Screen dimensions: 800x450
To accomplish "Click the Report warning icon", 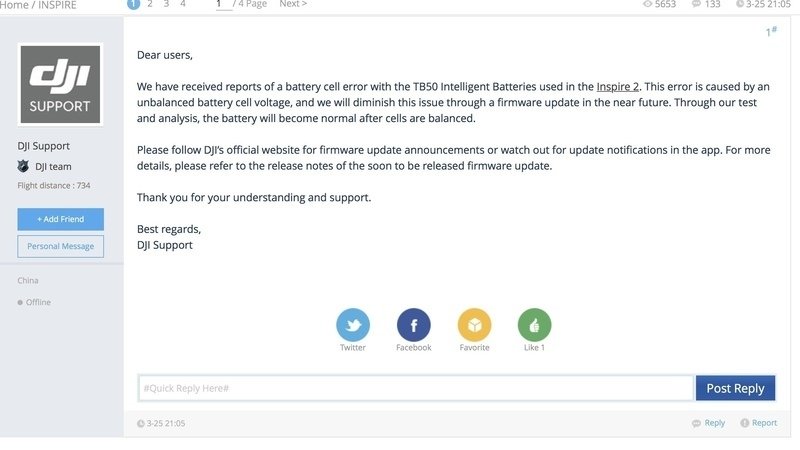I will coord(745,423).
